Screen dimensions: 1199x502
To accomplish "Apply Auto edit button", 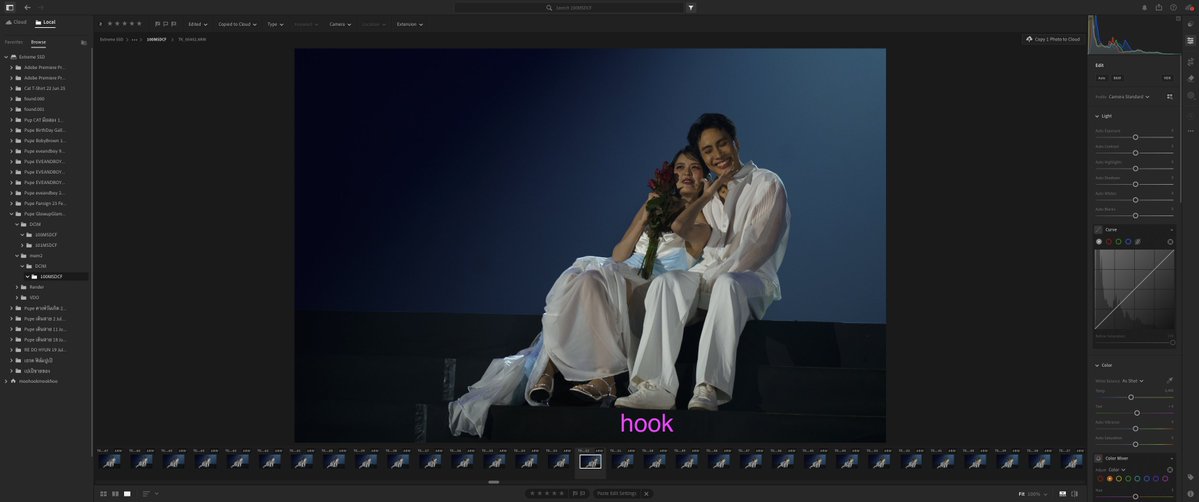I will pos(1102,78).
